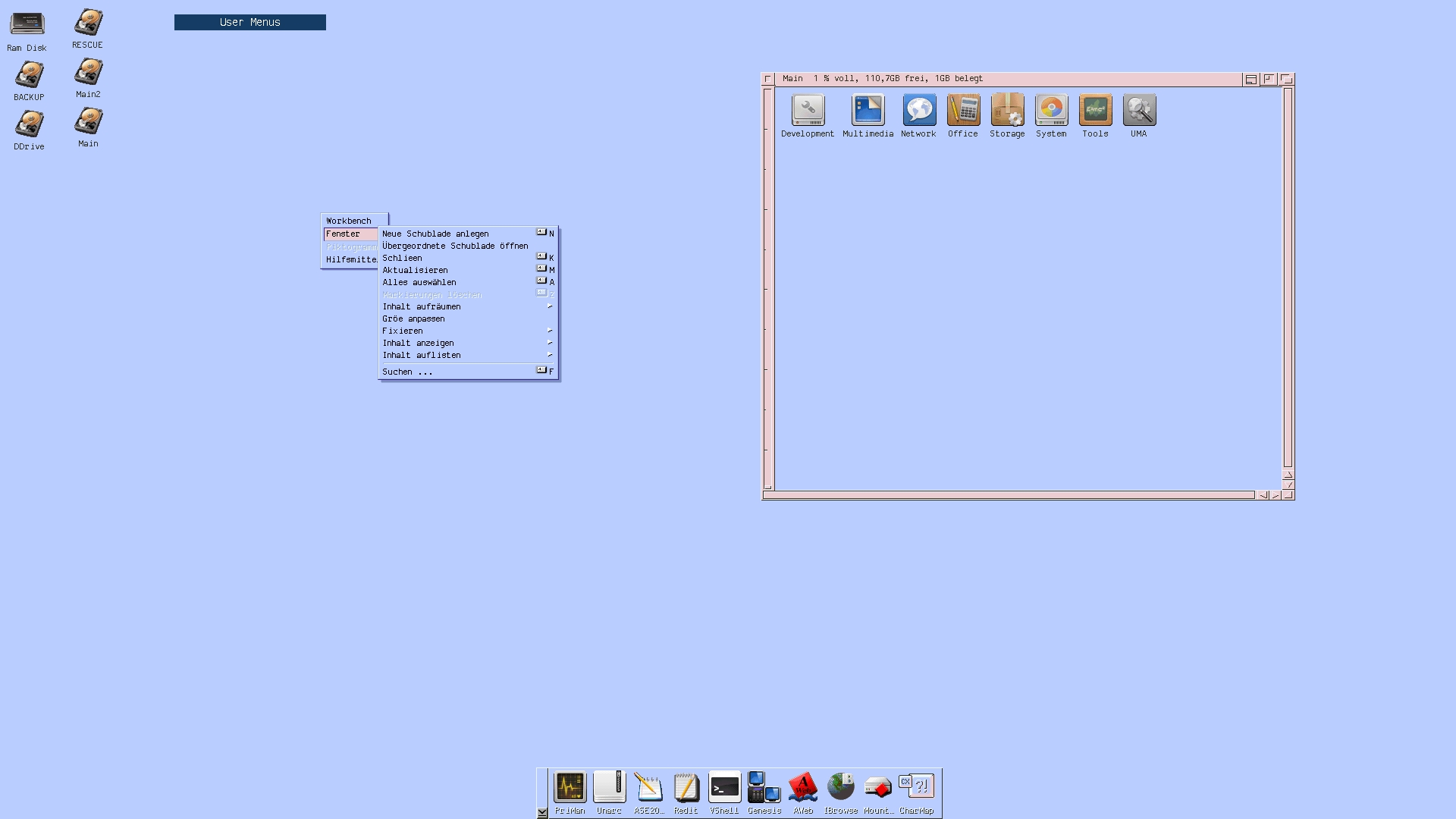Expand the Fixieren submenu
Screen dimensions: 1456x819
[468, 331]
